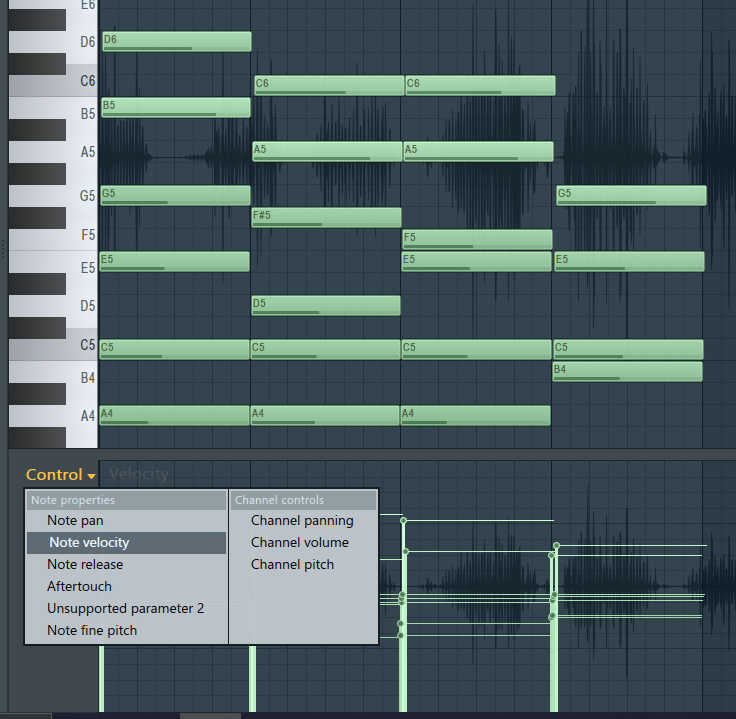Select the A4 note in the third bar

click(475, 416)
